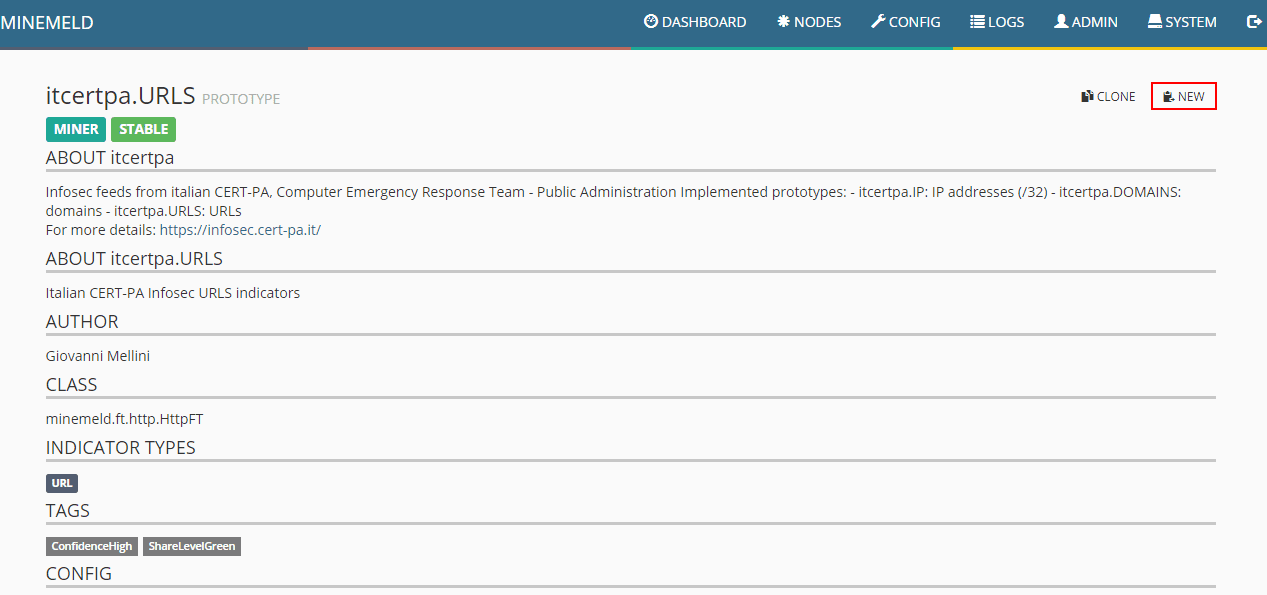The width and height of the screenshot is (1267, 595).
Task: Open the CONFIG page
Action: coord(914,22)
